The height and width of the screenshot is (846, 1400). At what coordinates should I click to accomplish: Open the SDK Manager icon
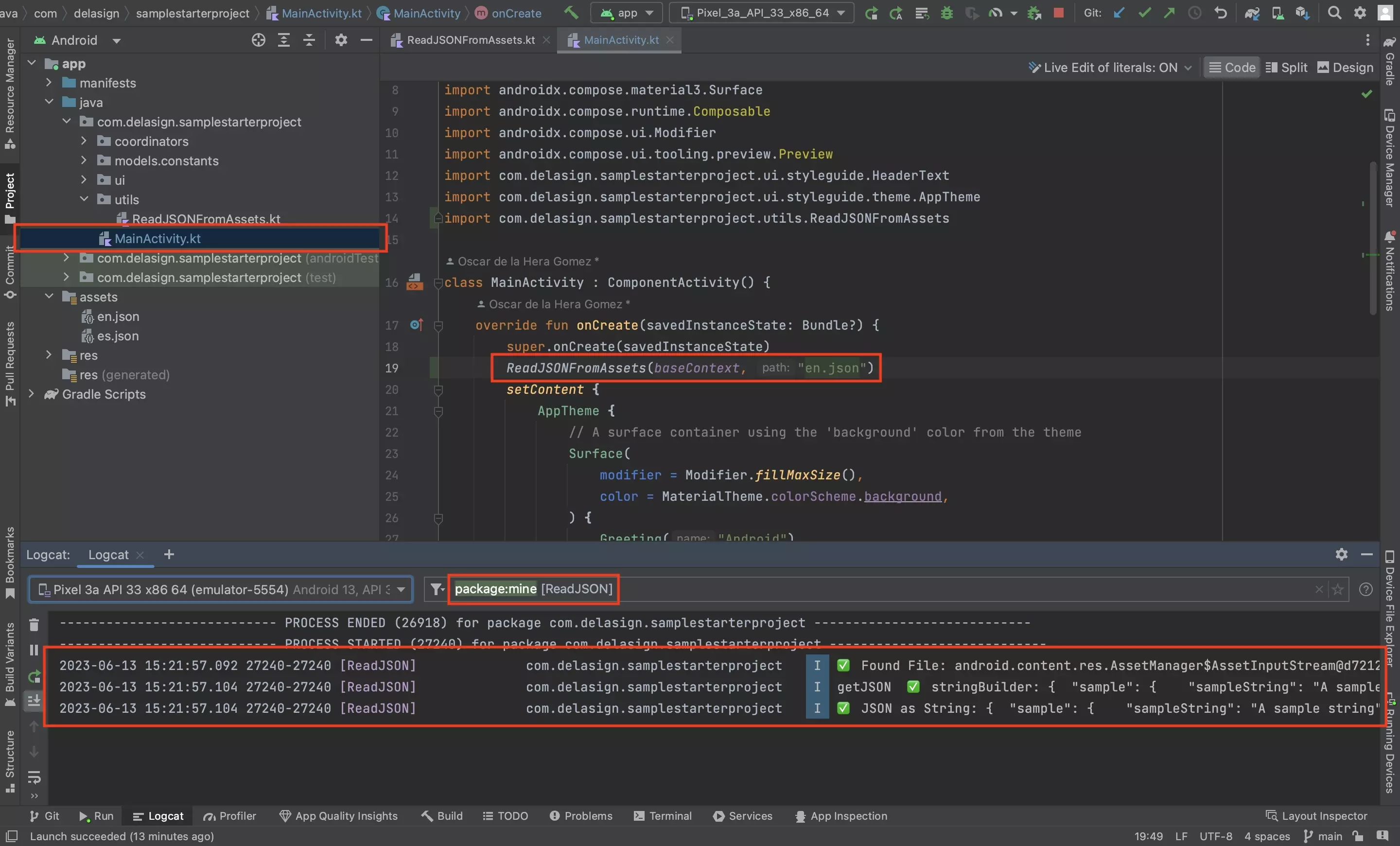[1302, 13]
